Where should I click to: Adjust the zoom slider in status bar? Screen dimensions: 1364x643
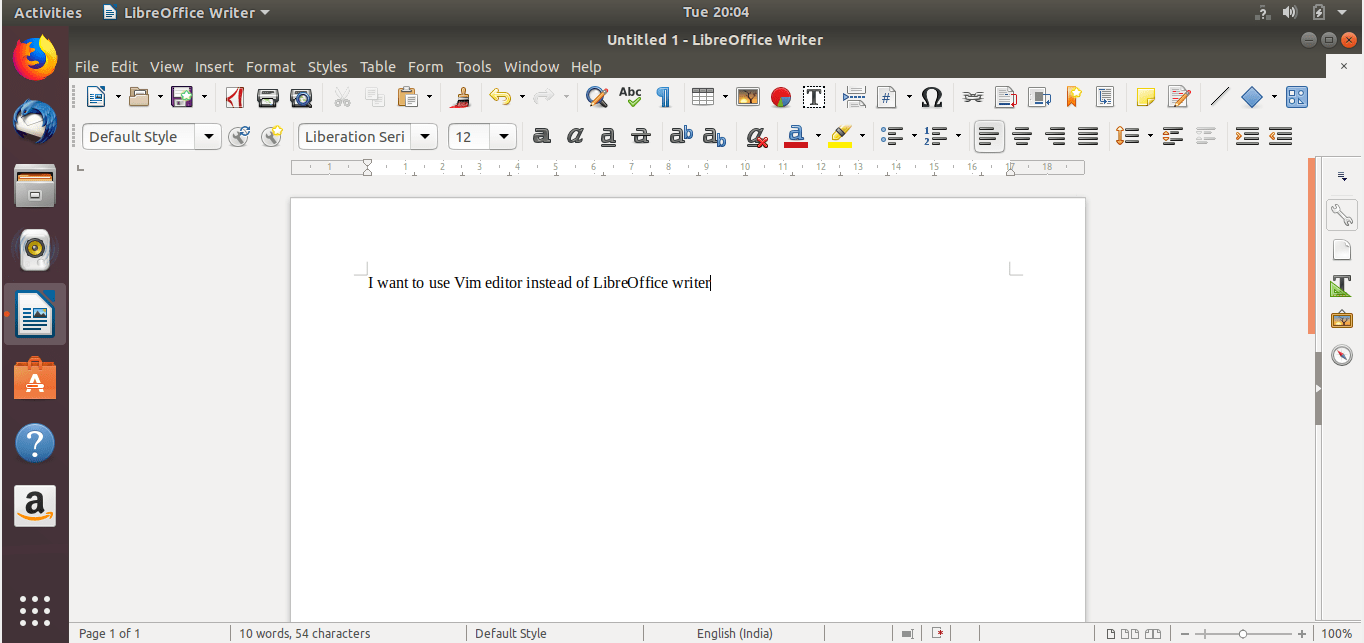[1243, 633]
